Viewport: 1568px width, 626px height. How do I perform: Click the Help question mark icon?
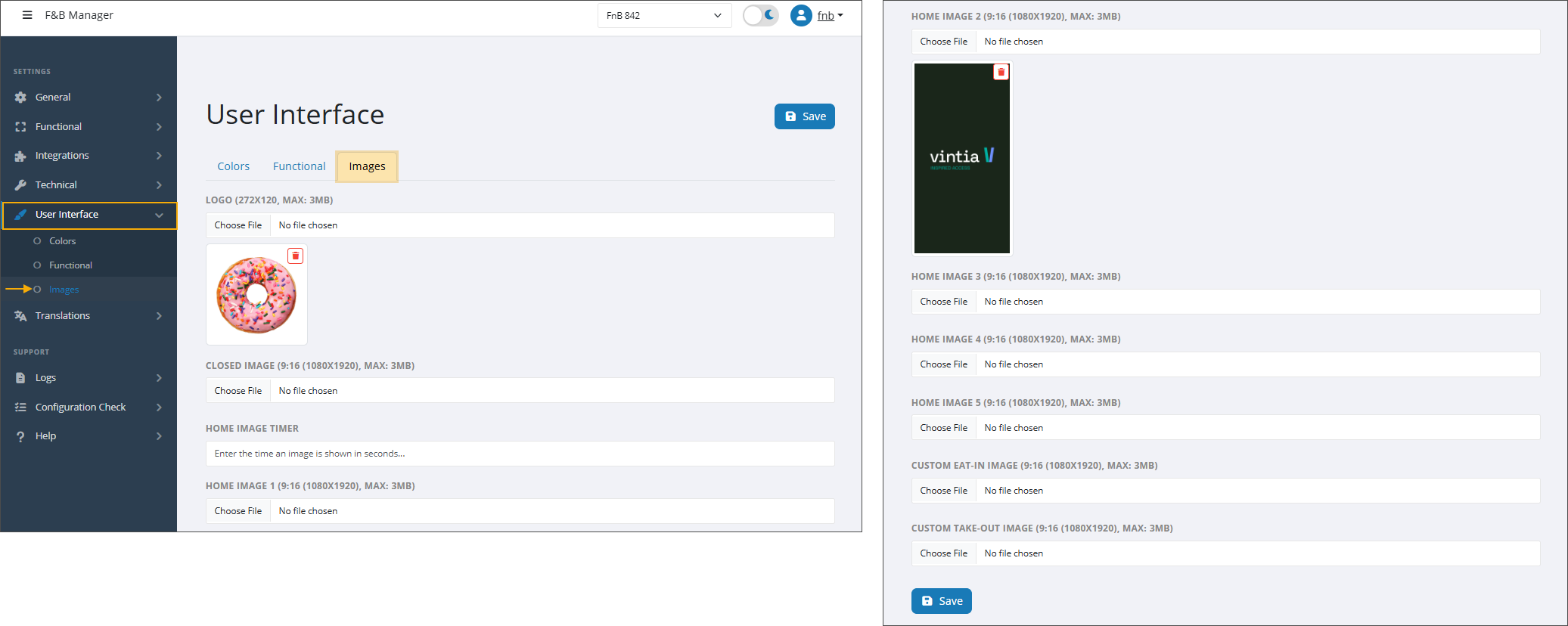20,436
